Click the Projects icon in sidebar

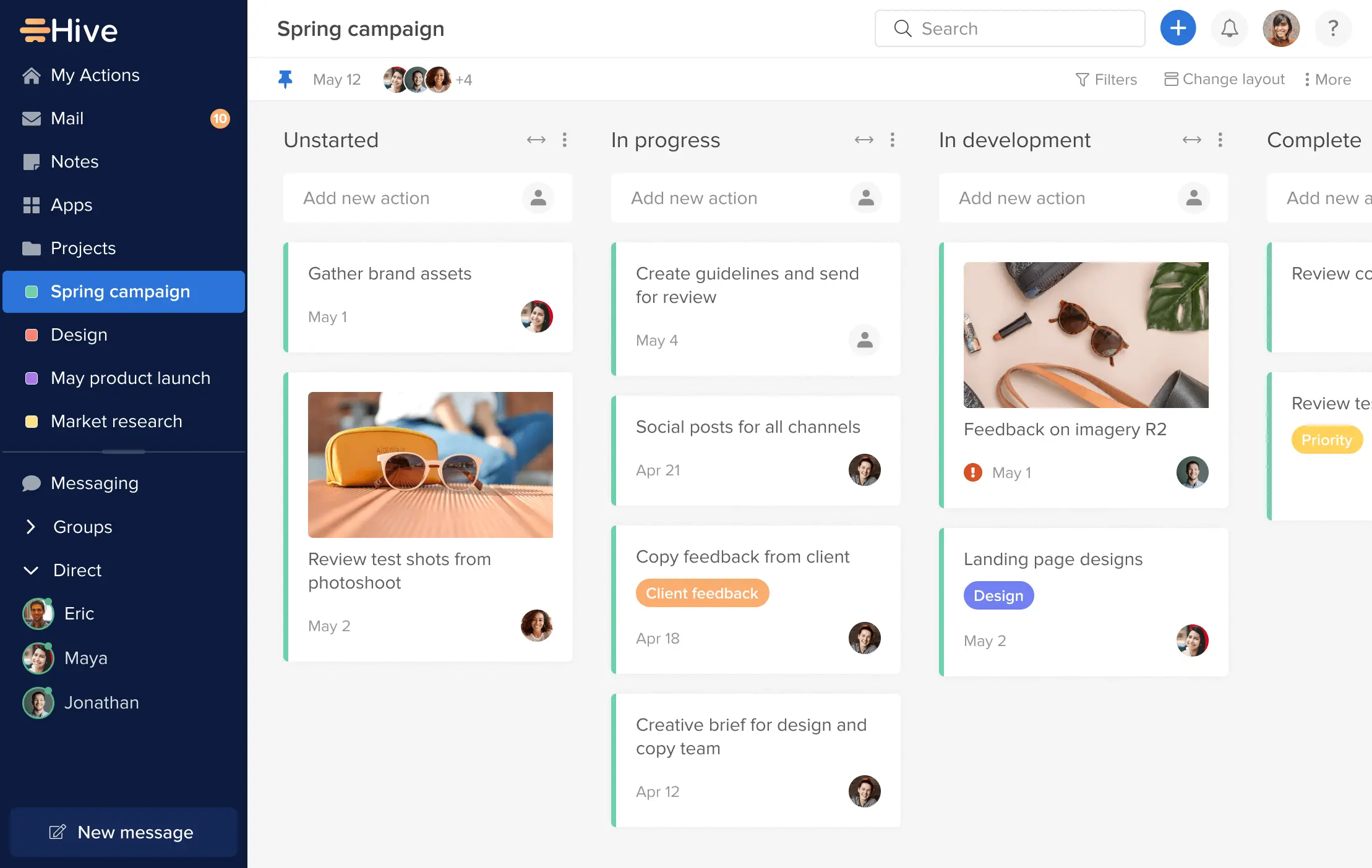(31, 247)
